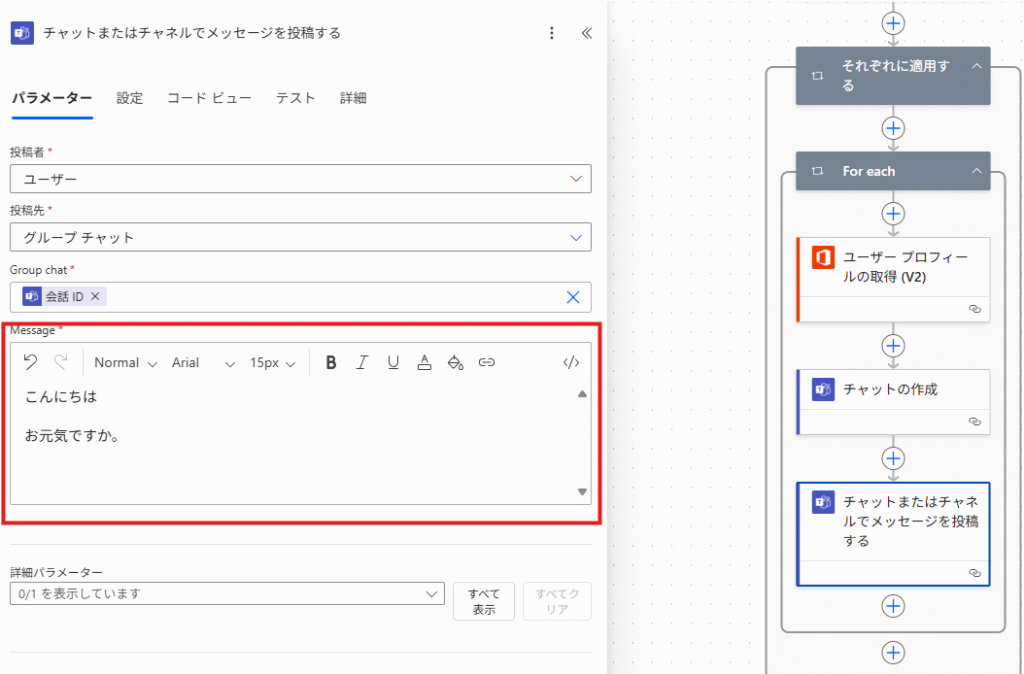This screenshot has width=1024, height=674.
Task: Click the すべて表示 button
Action: (484, 602)
